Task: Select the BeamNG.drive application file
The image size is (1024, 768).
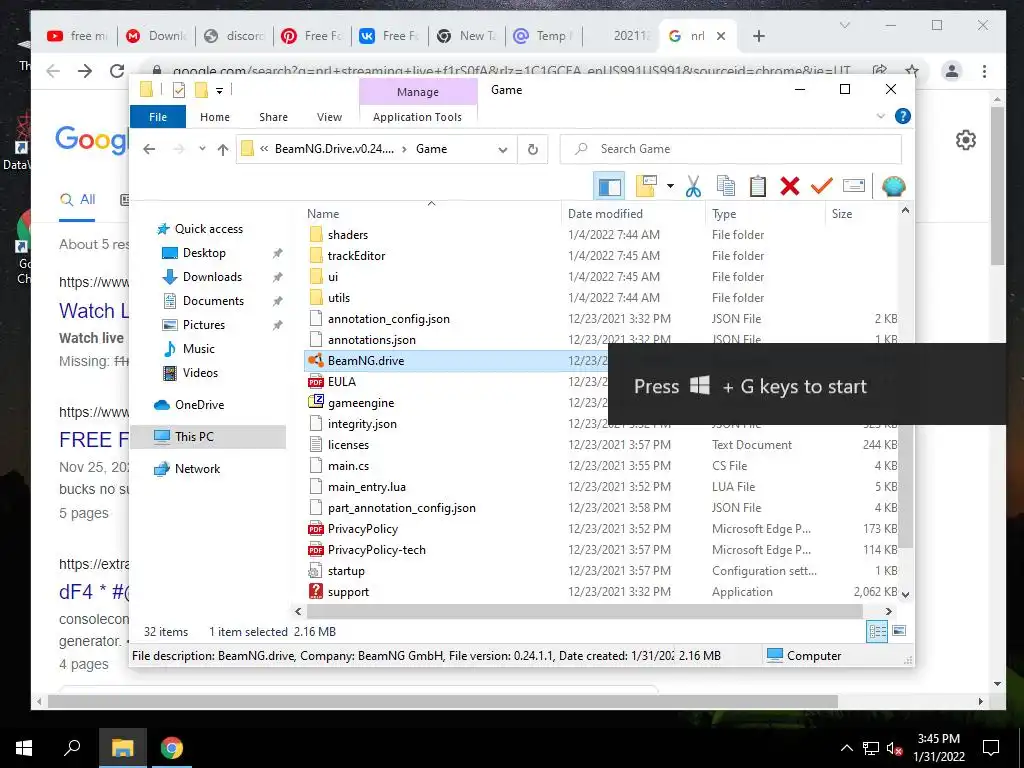Action: [366, 361]
